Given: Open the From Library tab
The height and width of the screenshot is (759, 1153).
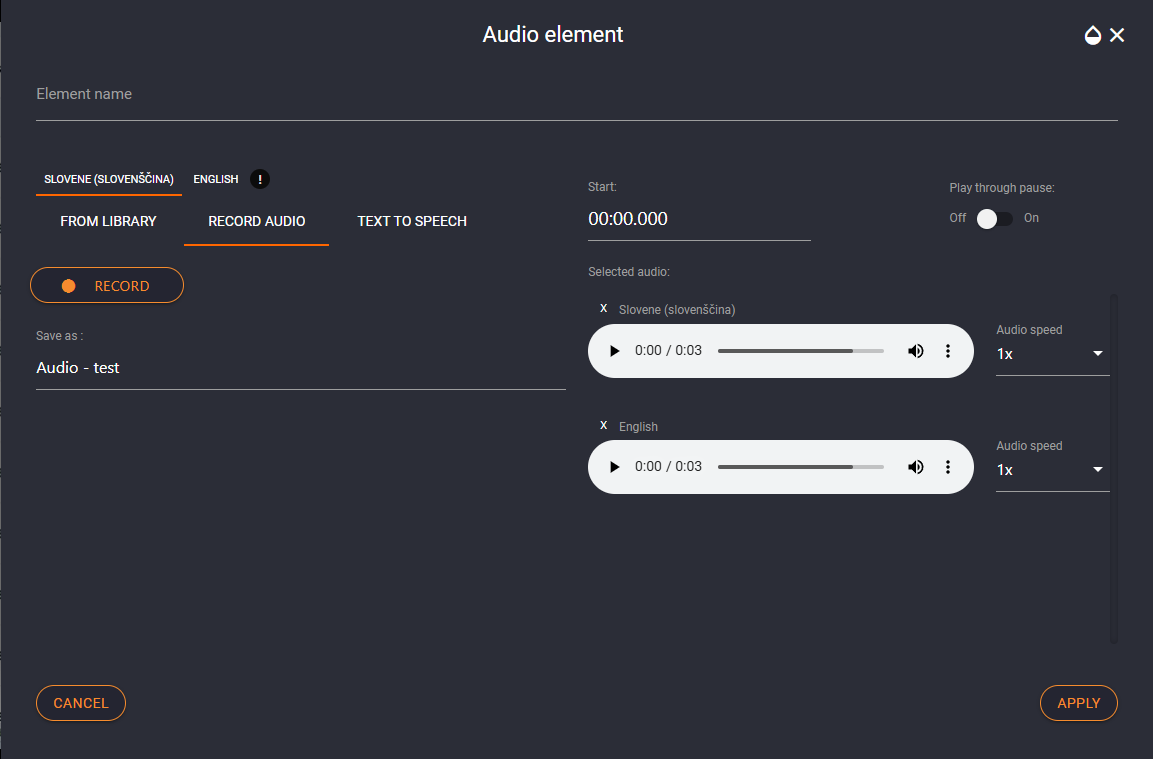Looking at the screenshot, I should (x=108, y=221).
